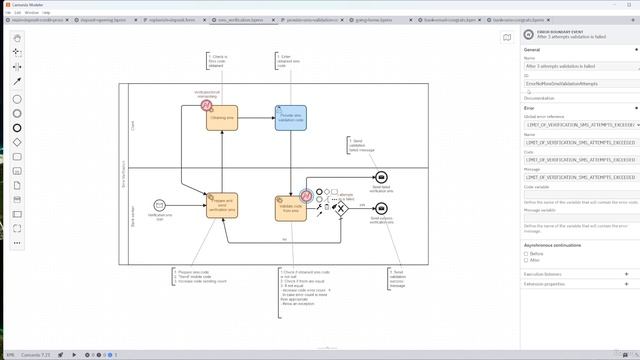Close the sms_verification.bpmn tab
The width and height of the screenshot is (640, 360).
(273, 20)
